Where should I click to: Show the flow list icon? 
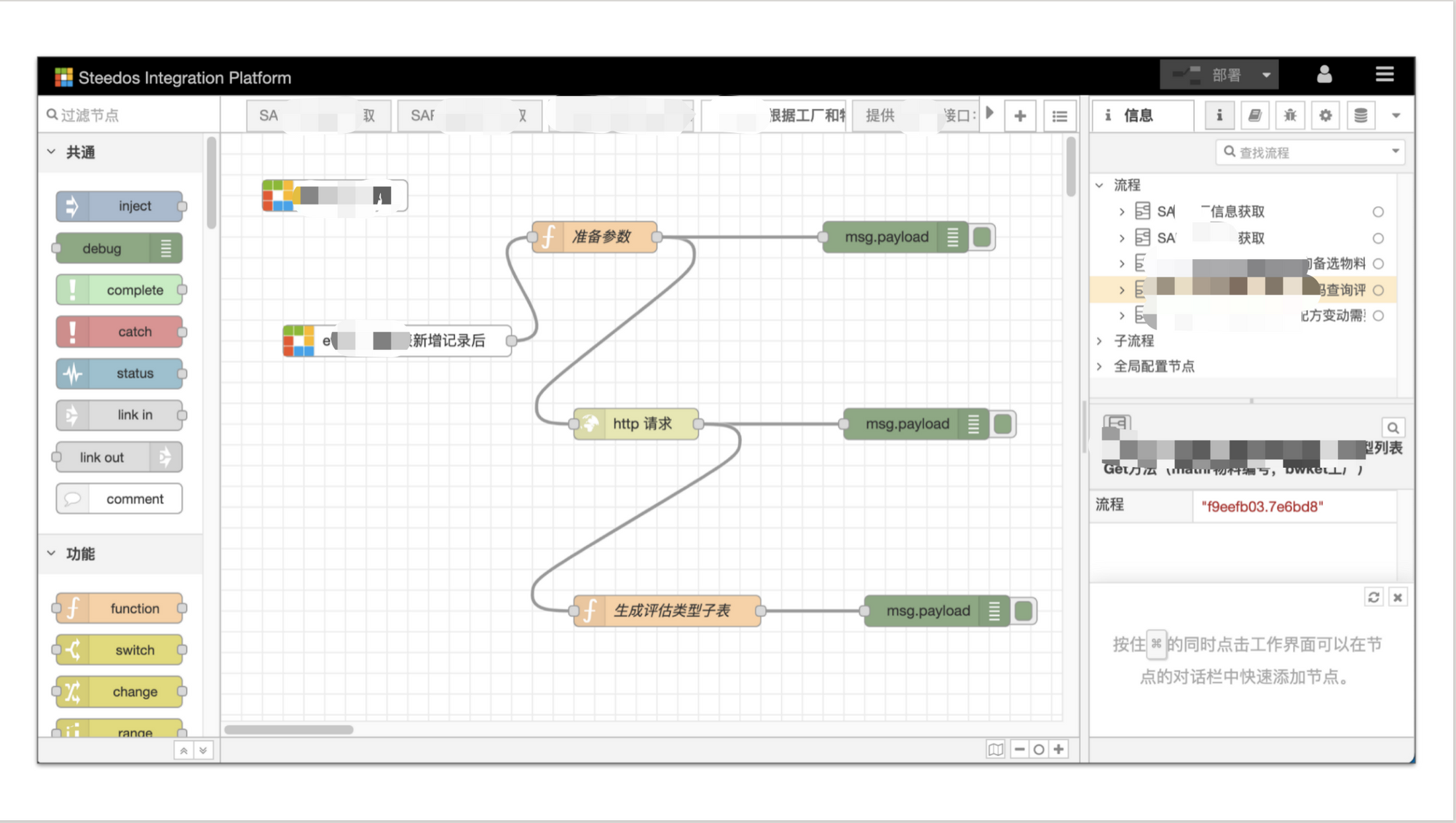coord(1059,116)
